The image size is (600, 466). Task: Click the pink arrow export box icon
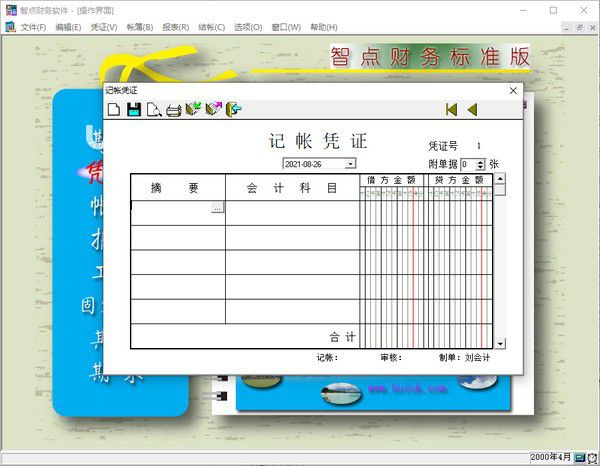pos(214,109)
